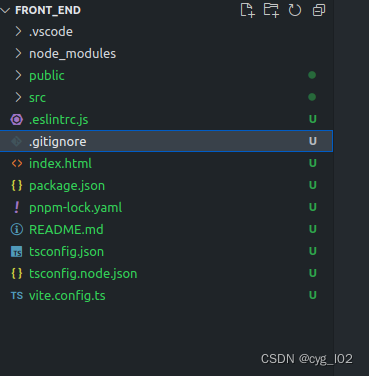Click the braces icon beside package.json
Screen dimensions: 369x376
17,185
